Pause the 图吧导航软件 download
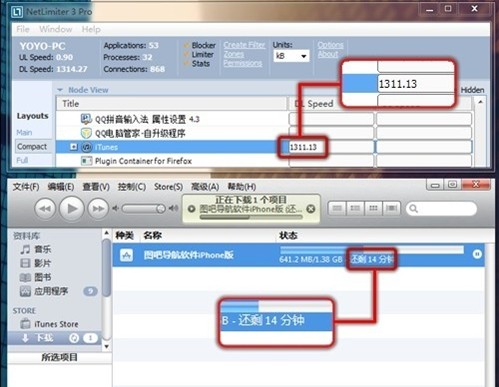The height and width of the screenshot is (387, 499). coord(477,254)
